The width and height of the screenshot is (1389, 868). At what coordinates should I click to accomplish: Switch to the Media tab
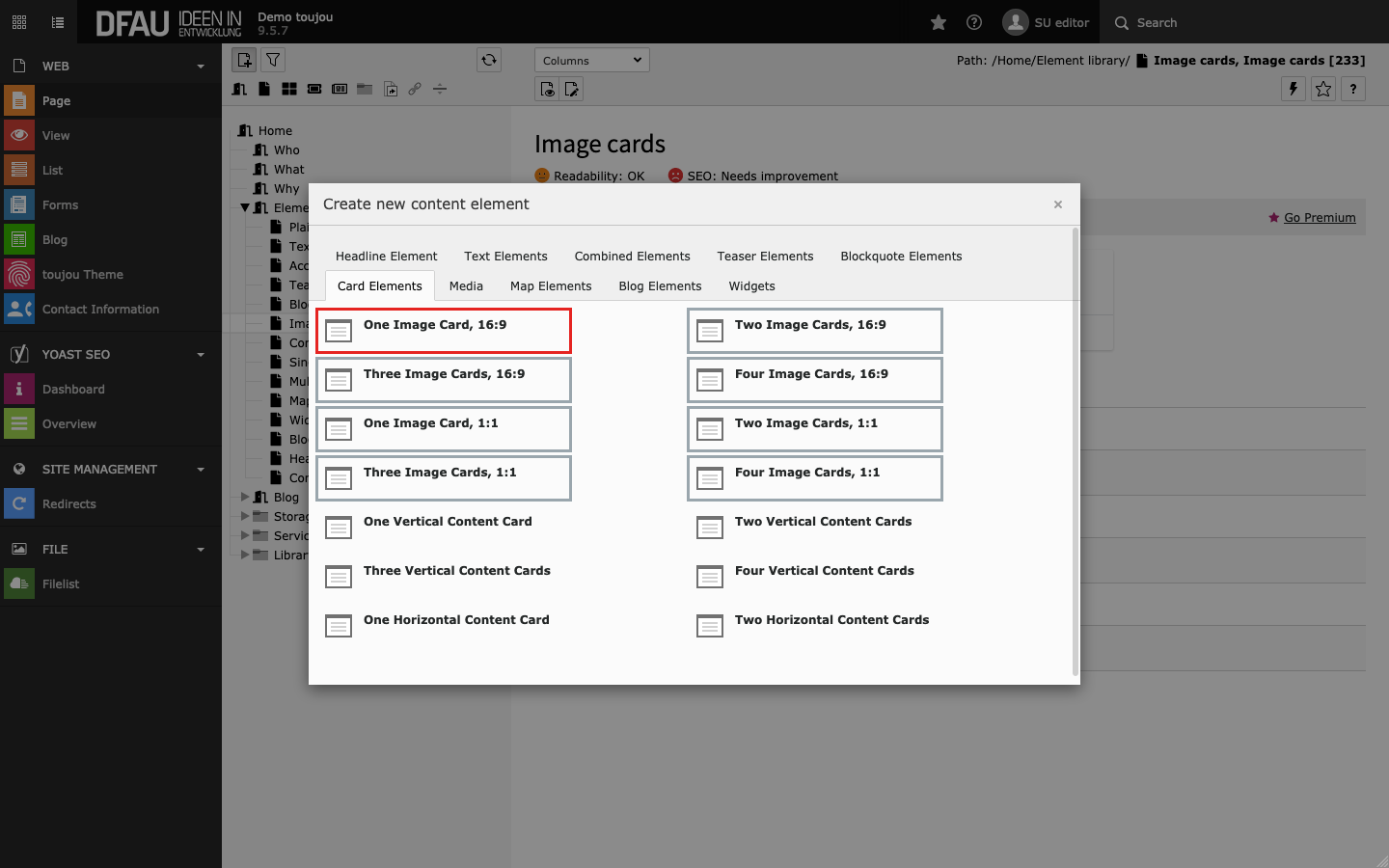coord(466,285)
